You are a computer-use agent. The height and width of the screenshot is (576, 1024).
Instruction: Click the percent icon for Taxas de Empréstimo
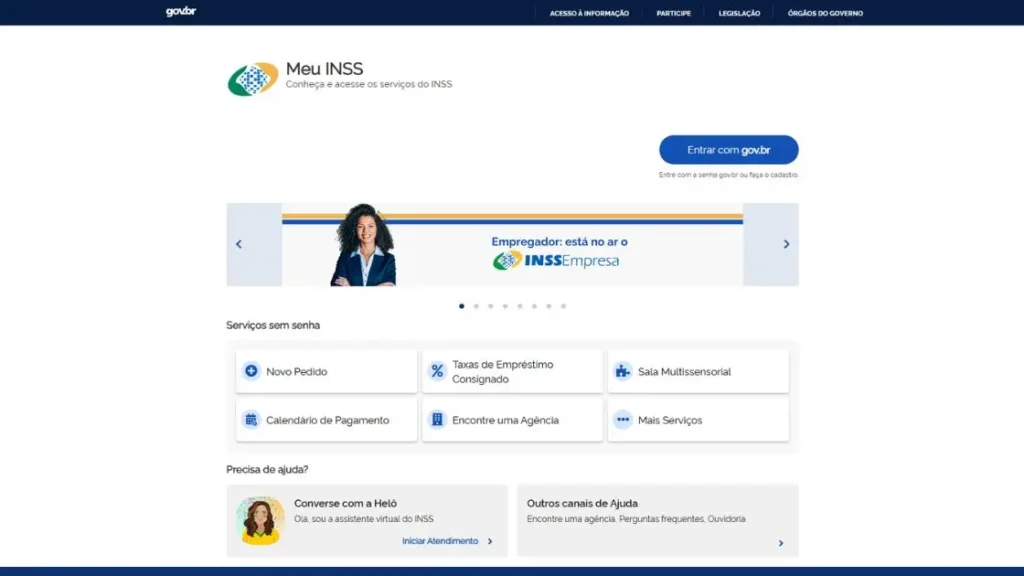pos(437,371)
